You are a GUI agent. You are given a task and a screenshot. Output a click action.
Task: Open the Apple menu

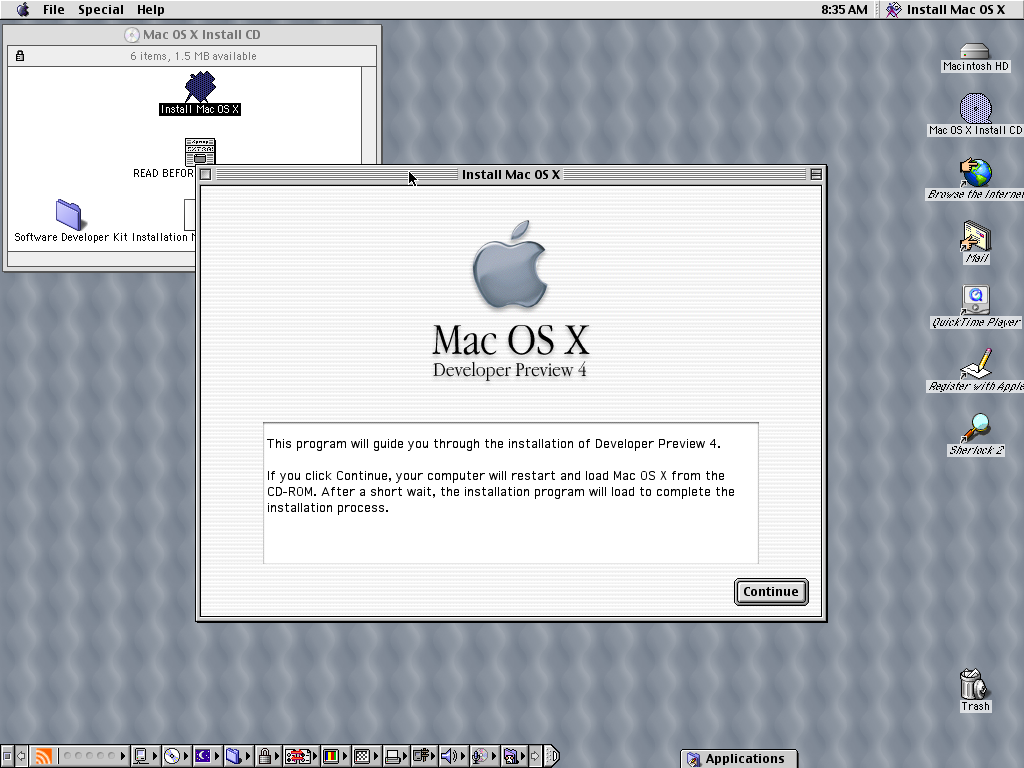point(23,9)
